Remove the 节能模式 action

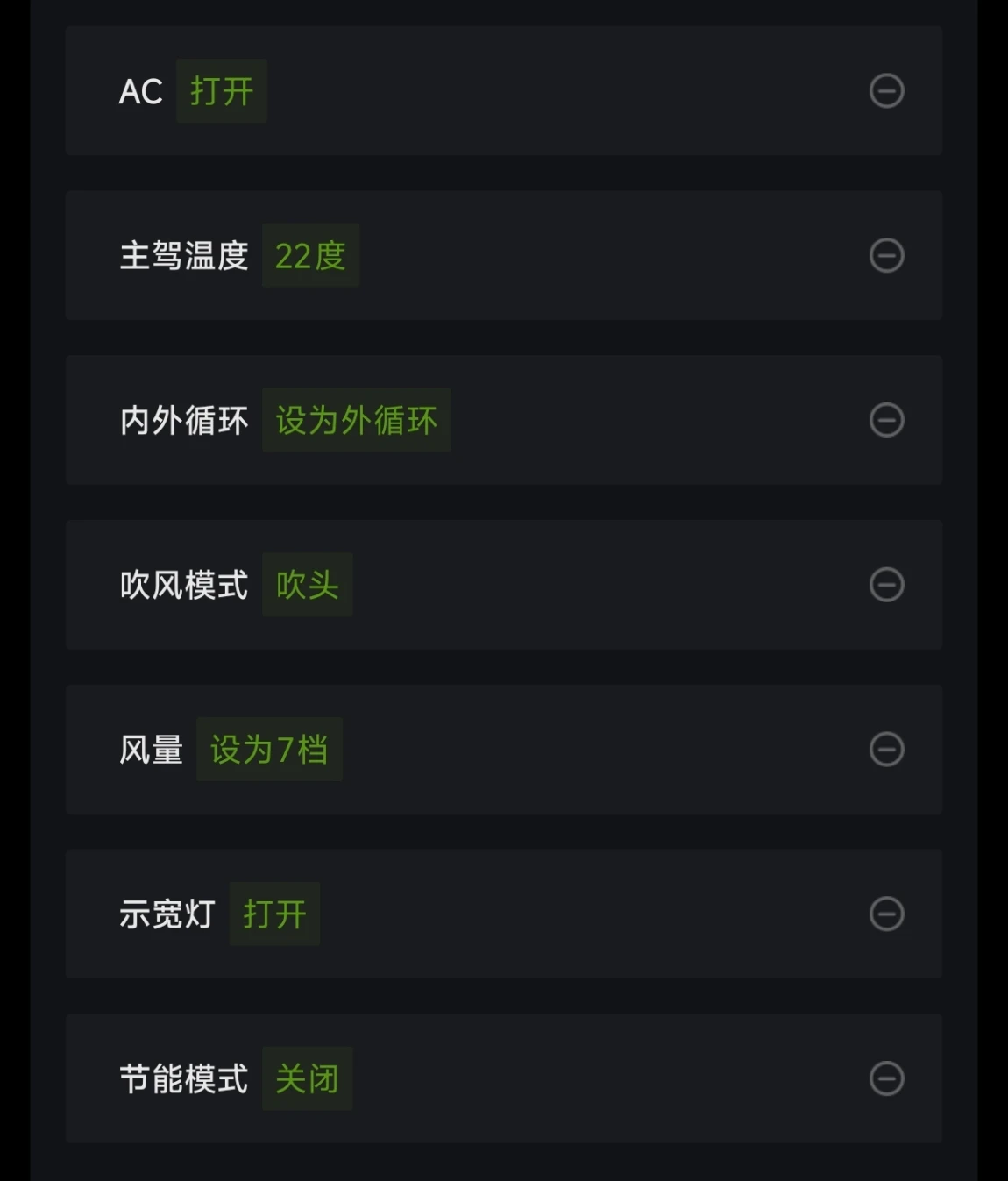(x=886, y=1078)
